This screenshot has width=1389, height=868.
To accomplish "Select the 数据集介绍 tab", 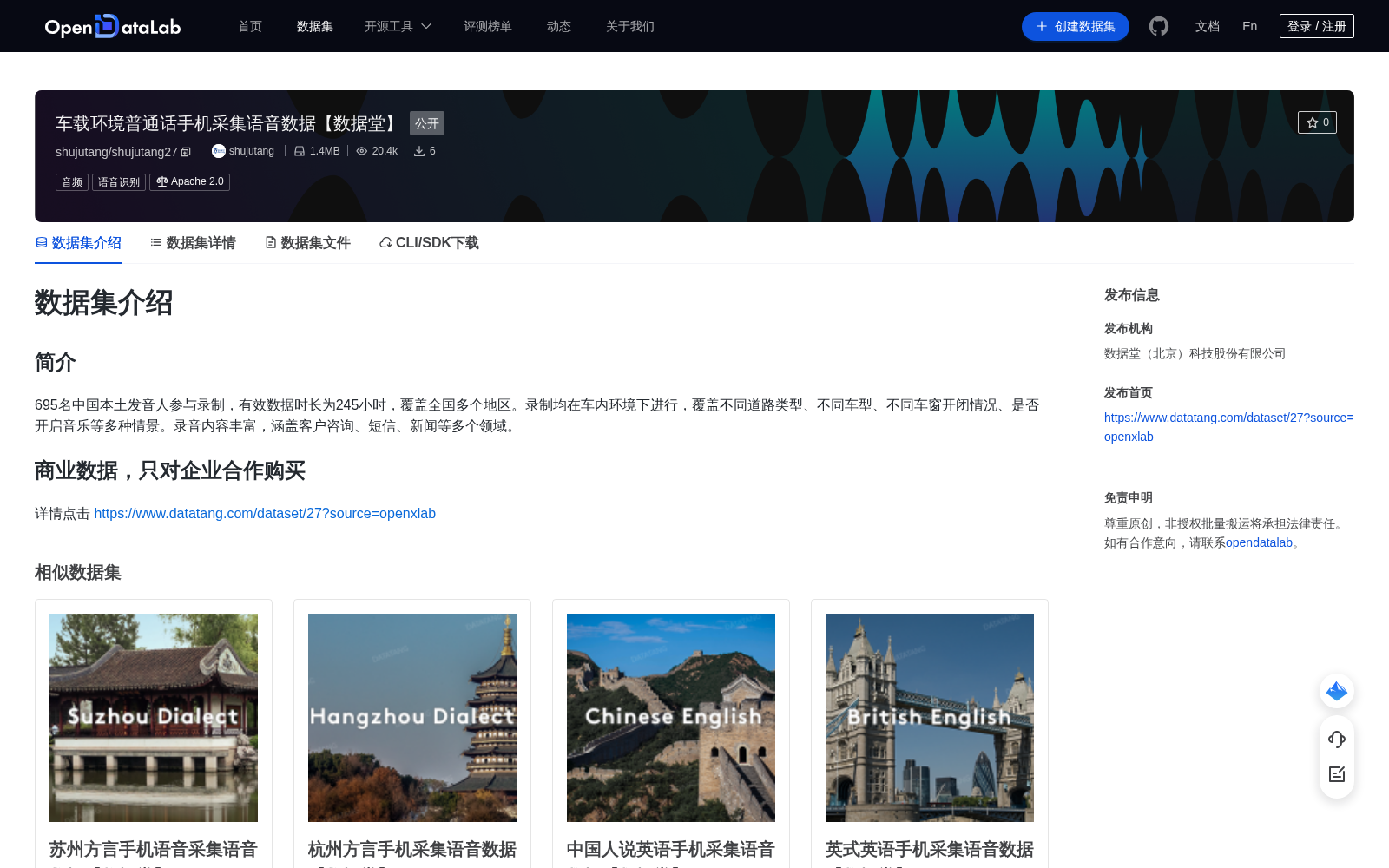I will (78, 243).
